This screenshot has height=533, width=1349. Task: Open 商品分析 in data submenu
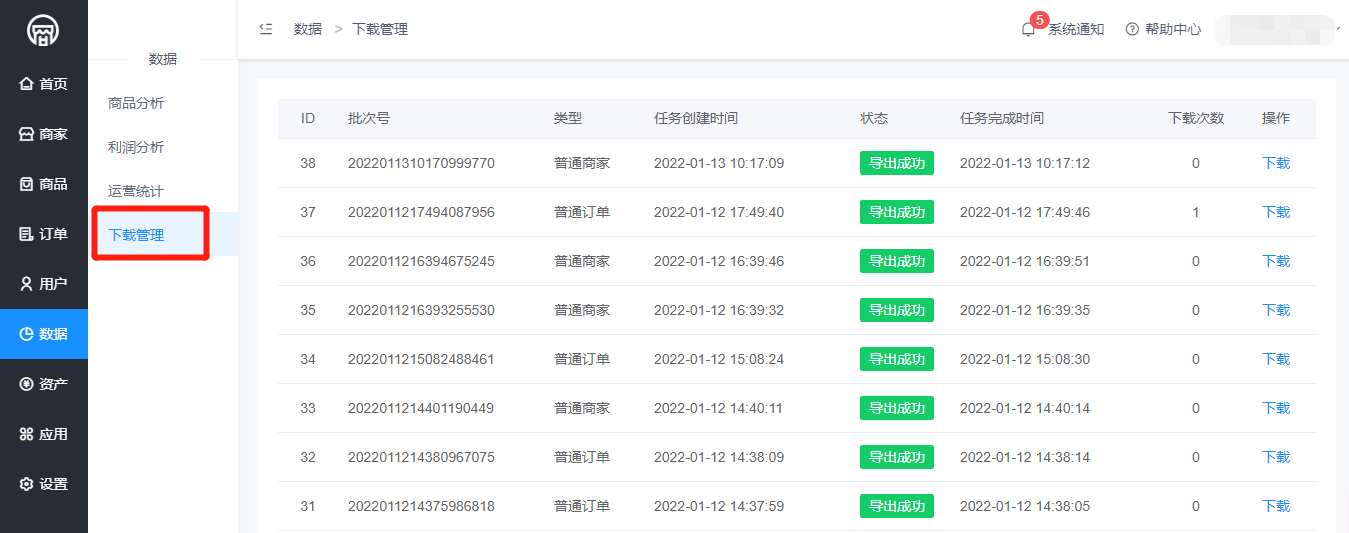coord(136,103)
